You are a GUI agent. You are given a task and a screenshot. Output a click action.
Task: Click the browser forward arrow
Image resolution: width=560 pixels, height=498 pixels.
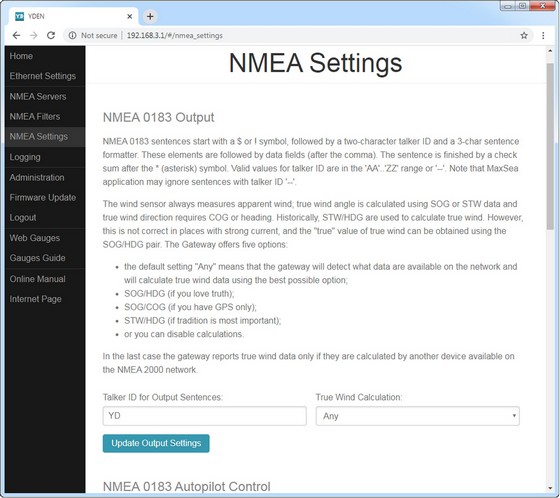pos(34,35)
